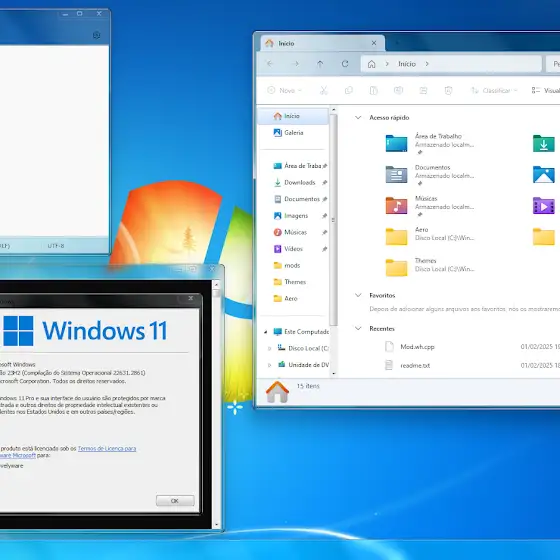The image size is (560, 560).
Task: Click the Explorer sidebar scrollbar thumb
Action: point(334,220)
